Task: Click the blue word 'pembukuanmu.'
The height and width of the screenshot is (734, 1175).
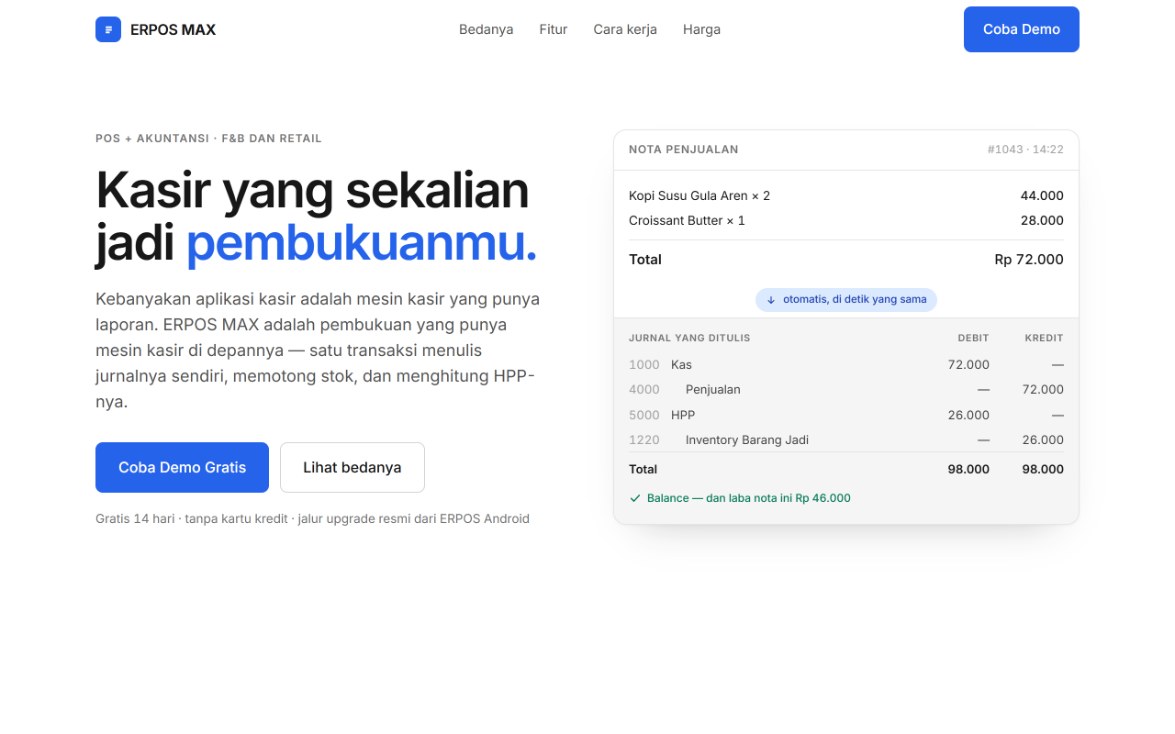Action: [361, 243]
